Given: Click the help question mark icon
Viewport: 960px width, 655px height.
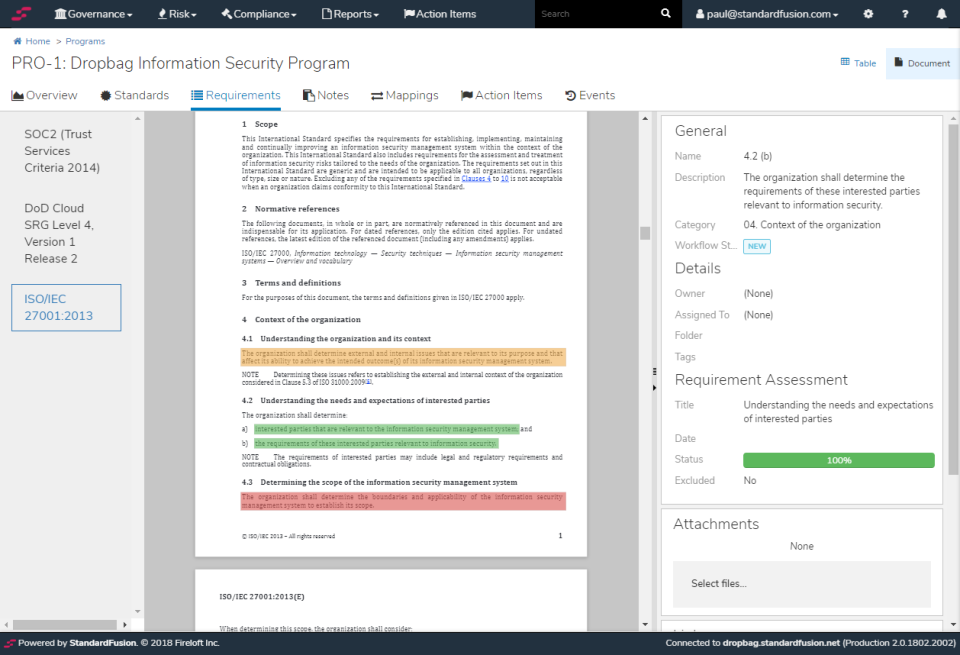Looking at the screenshot, I should coord(905,13).
